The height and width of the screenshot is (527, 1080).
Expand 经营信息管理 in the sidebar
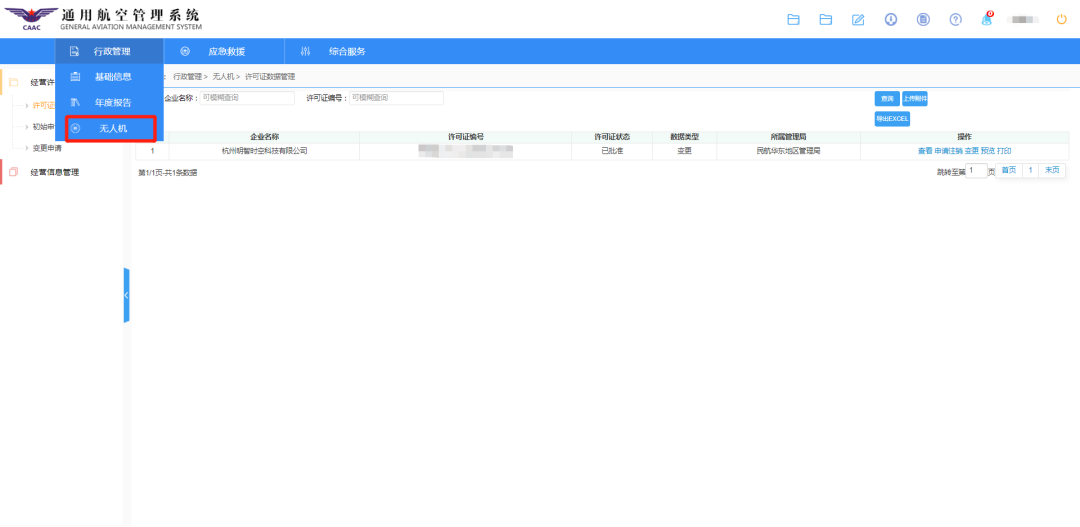(55, 172)
